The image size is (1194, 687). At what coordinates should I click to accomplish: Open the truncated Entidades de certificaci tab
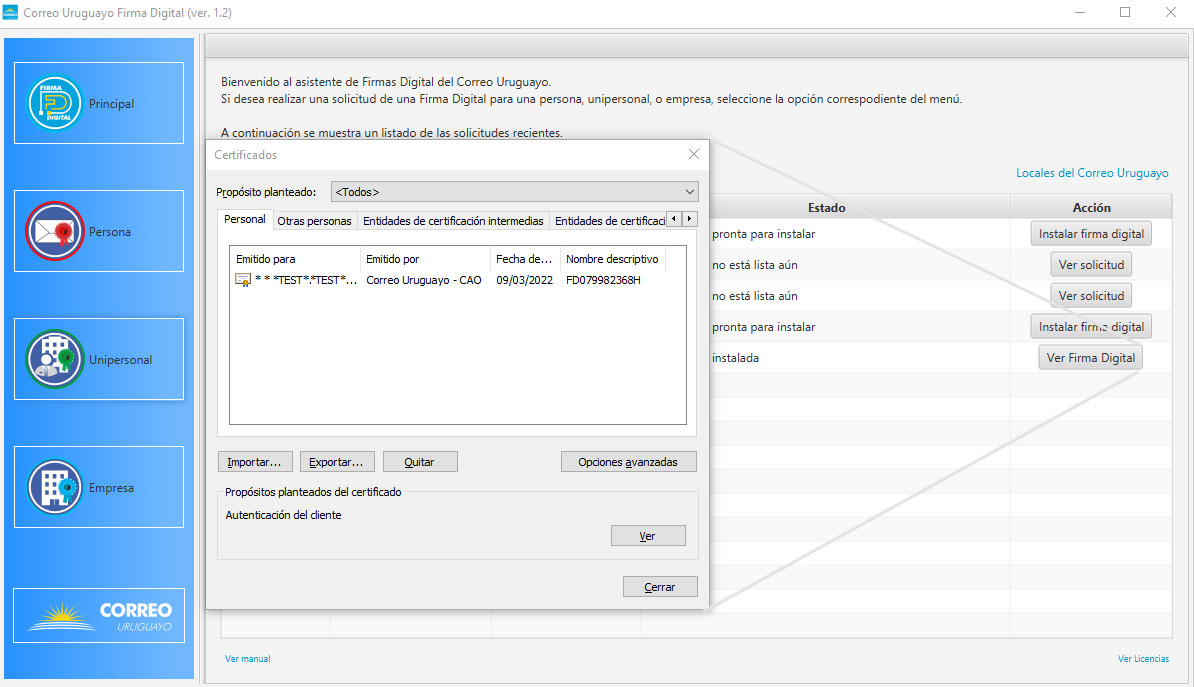(x=609, y=221)
